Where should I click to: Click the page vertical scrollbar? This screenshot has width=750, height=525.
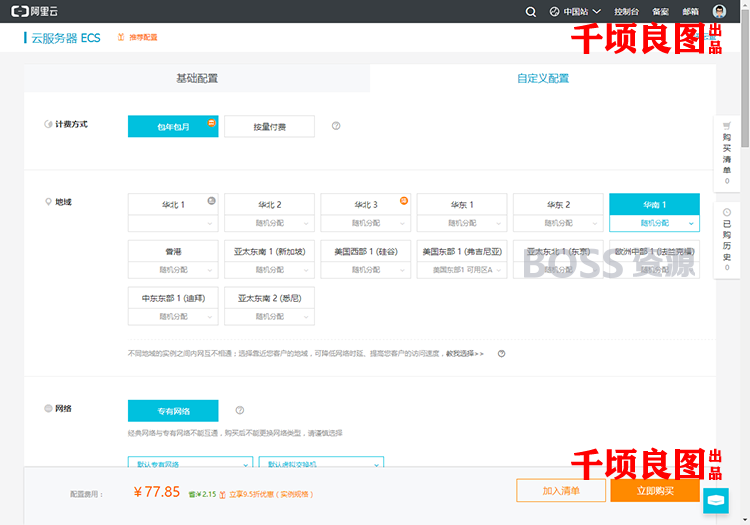coord(745,77)
